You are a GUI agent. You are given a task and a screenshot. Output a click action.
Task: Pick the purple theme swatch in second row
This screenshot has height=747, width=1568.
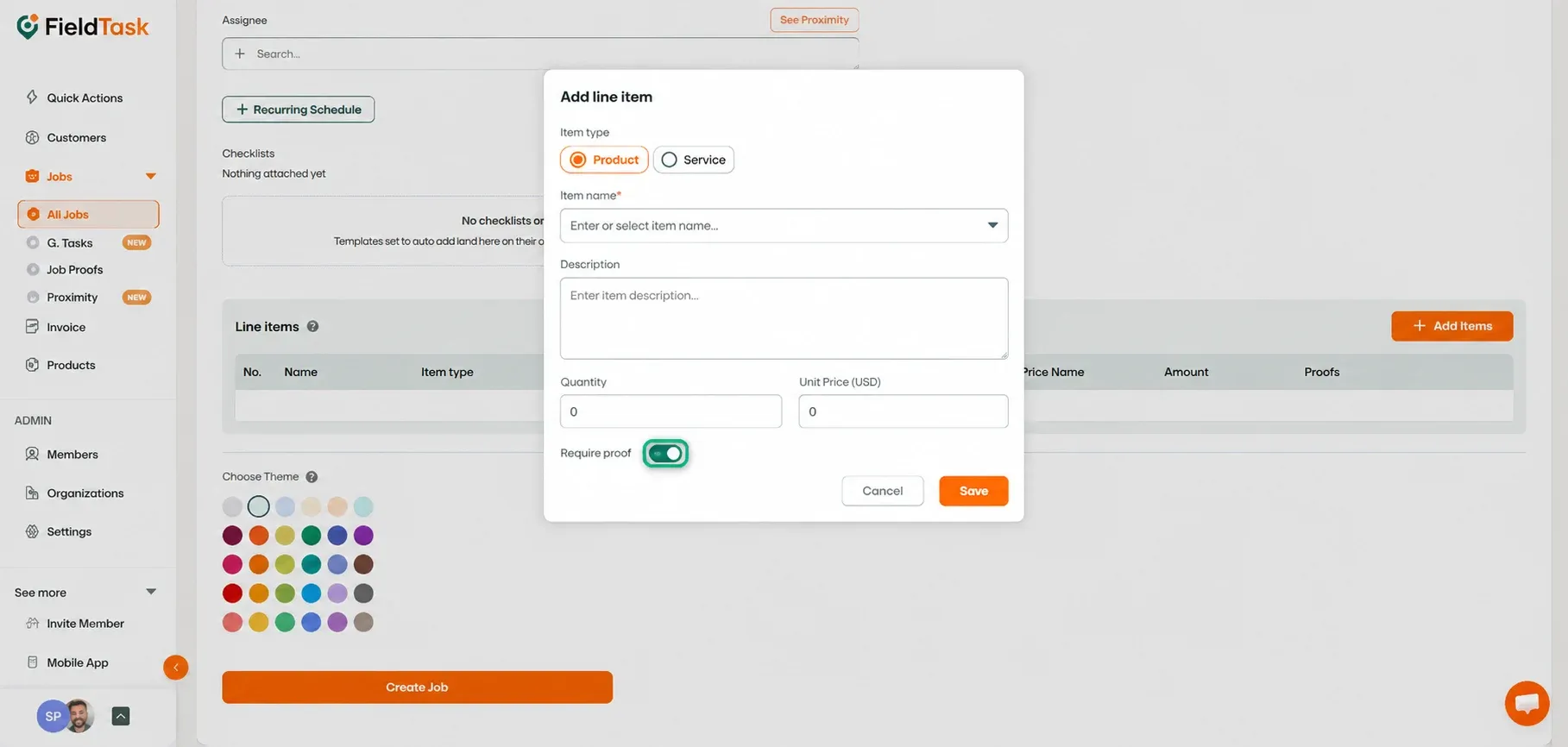(x=363, y=536)
